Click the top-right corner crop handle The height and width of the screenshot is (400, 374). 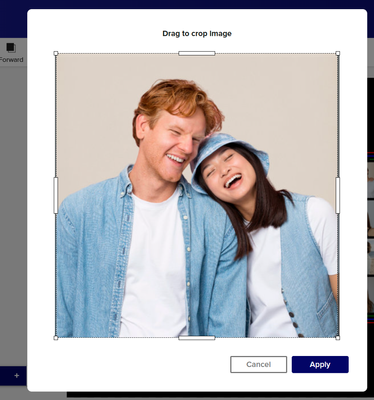[x=338, y=53]
